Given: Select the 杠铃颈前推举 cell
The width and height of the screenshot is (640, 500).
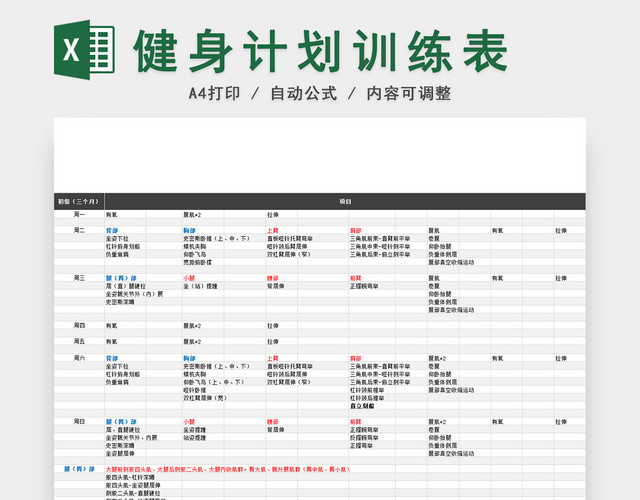Looking at the screenshot, I should (367, 390).
